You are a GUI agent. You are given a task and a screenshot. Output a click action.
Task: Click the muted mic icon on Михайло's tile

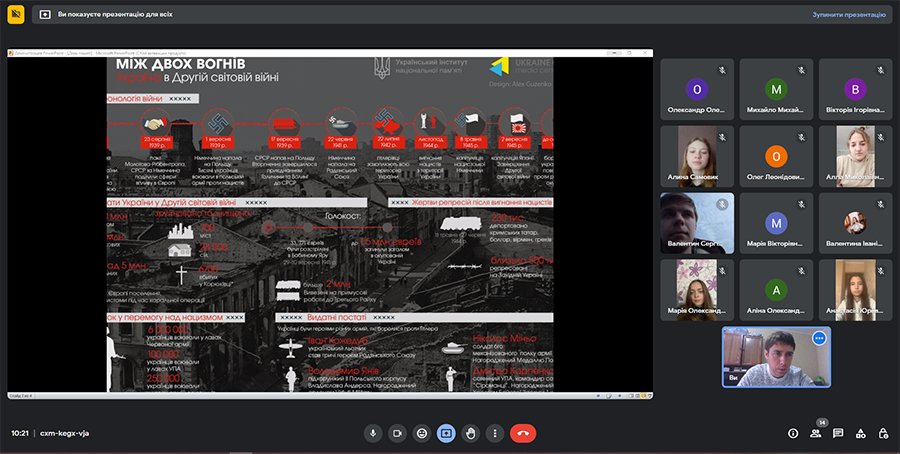tap(802, 71)
